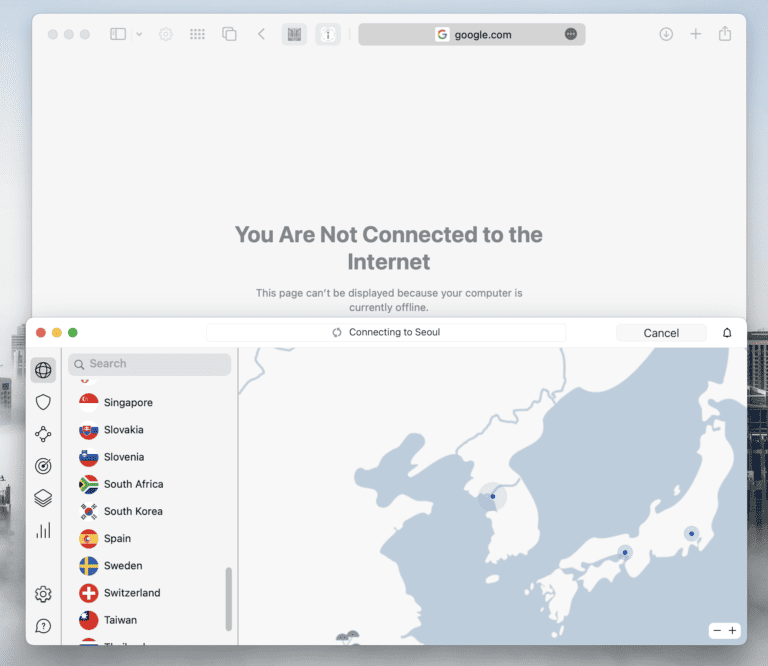Open the notifications bell icon

(727, 333)
